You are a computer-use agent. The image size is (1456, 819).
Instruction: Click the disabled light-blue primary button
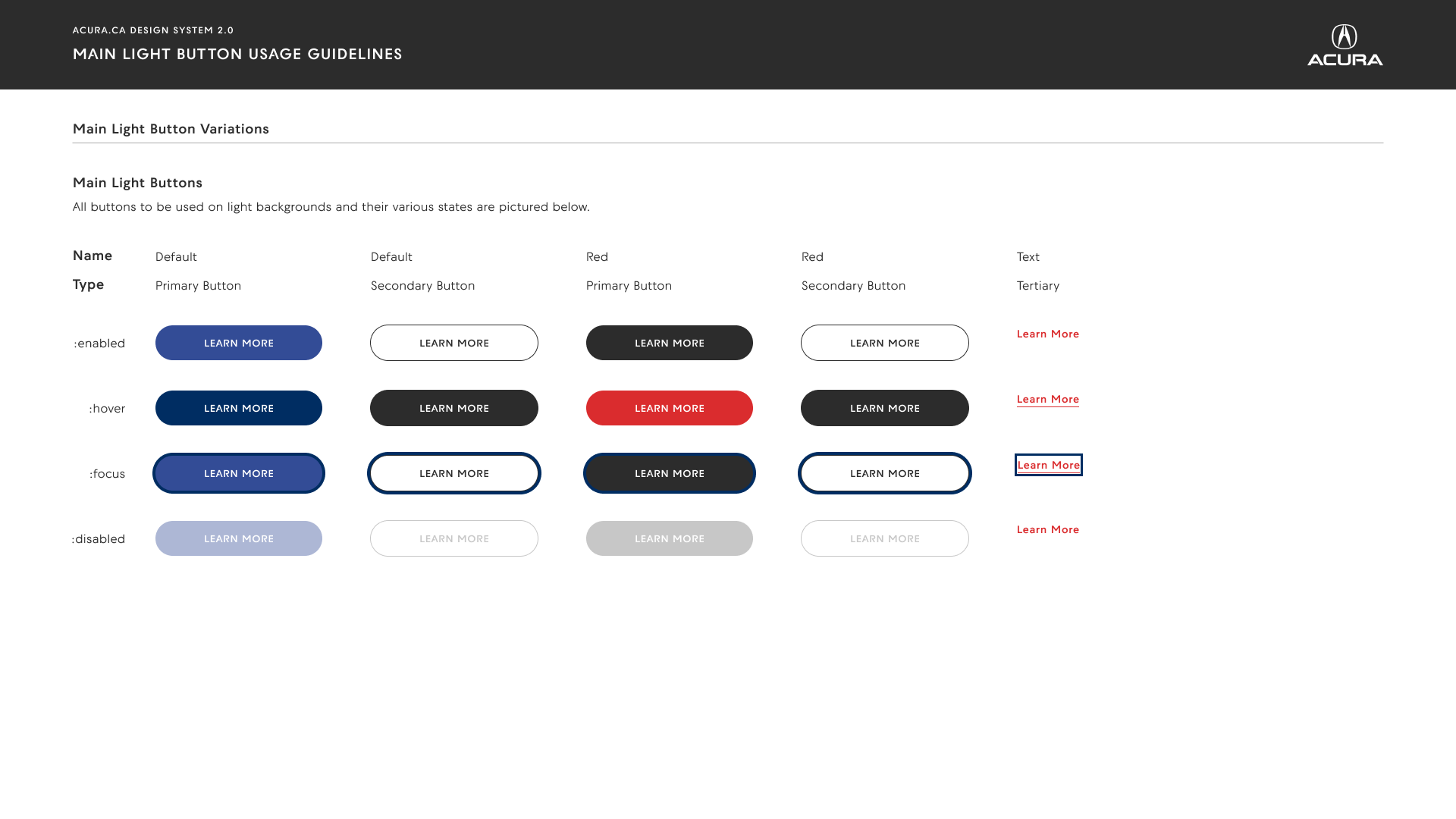pos(239,538)
